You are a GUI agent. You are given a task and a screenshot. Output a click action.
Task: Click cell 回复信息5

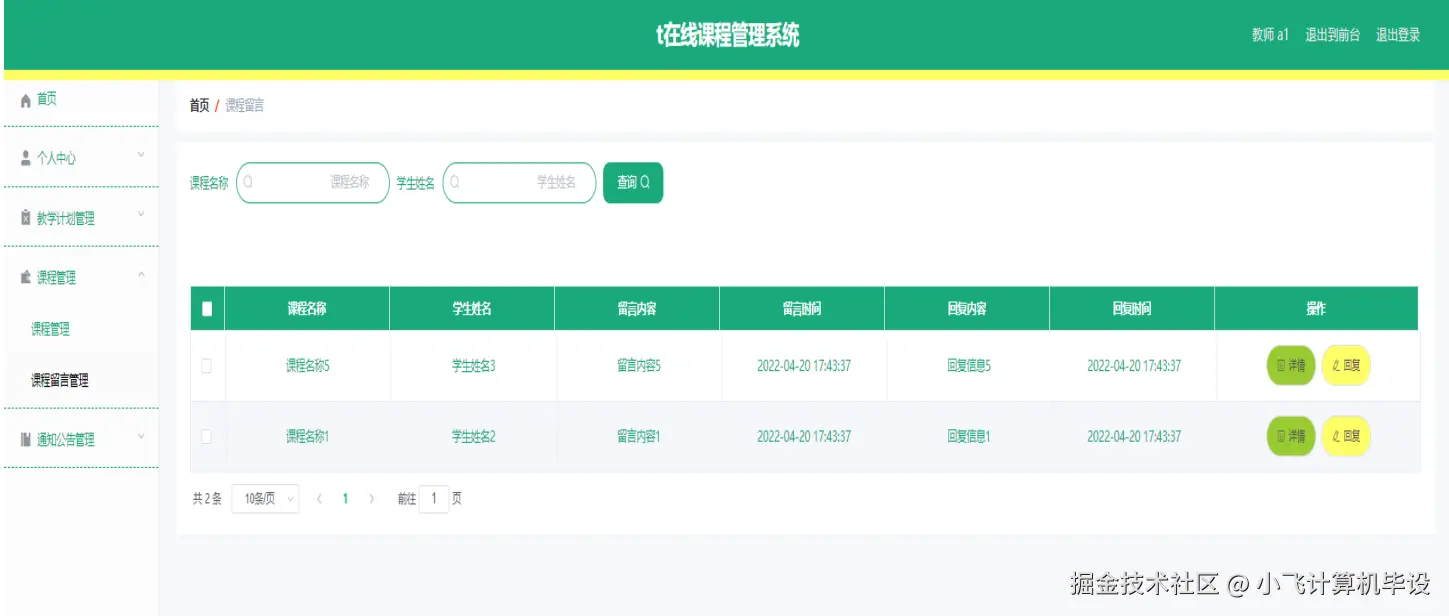click(x=969, y=366)
